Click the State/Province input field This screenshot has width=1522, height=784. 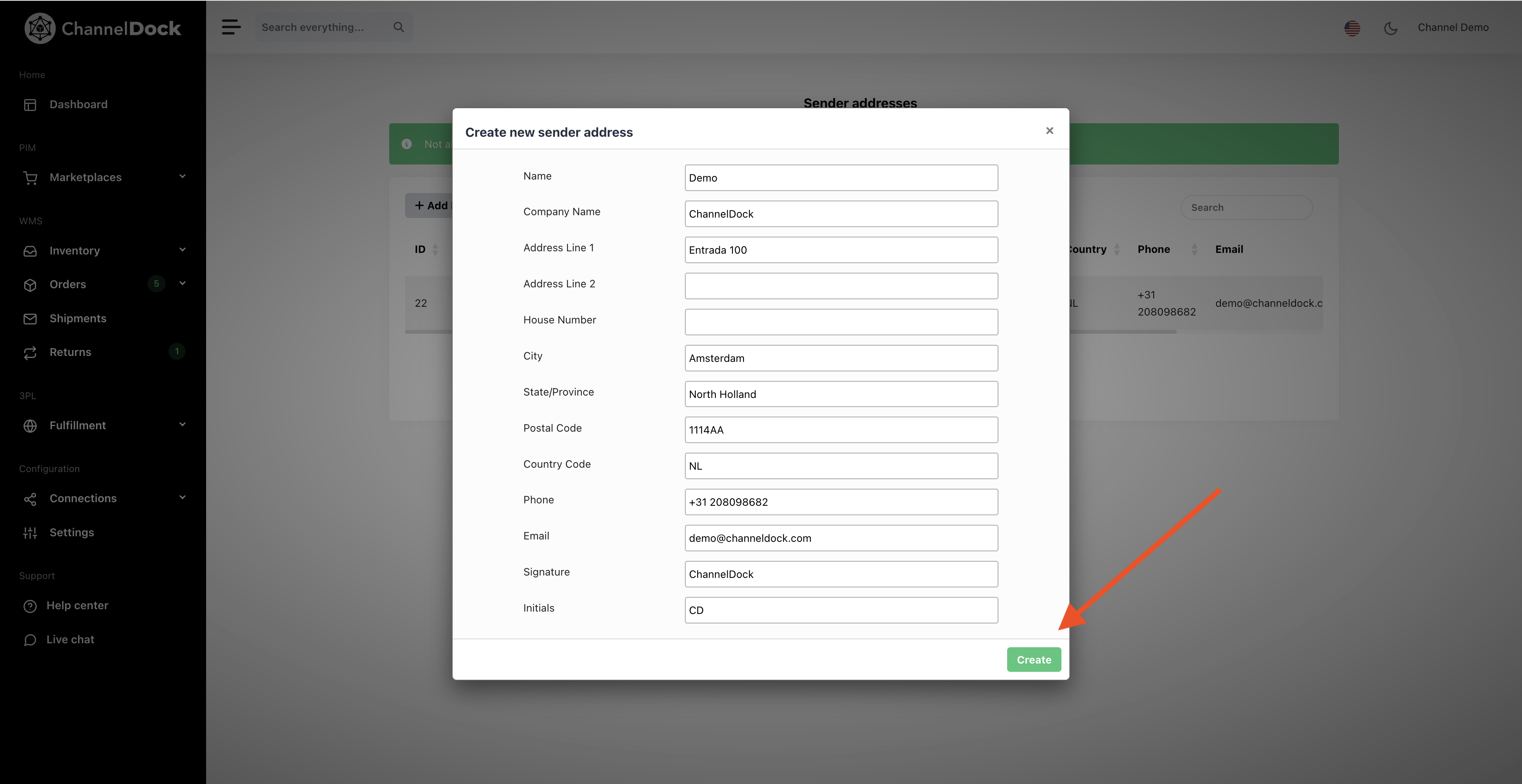[x=841, y=394]
